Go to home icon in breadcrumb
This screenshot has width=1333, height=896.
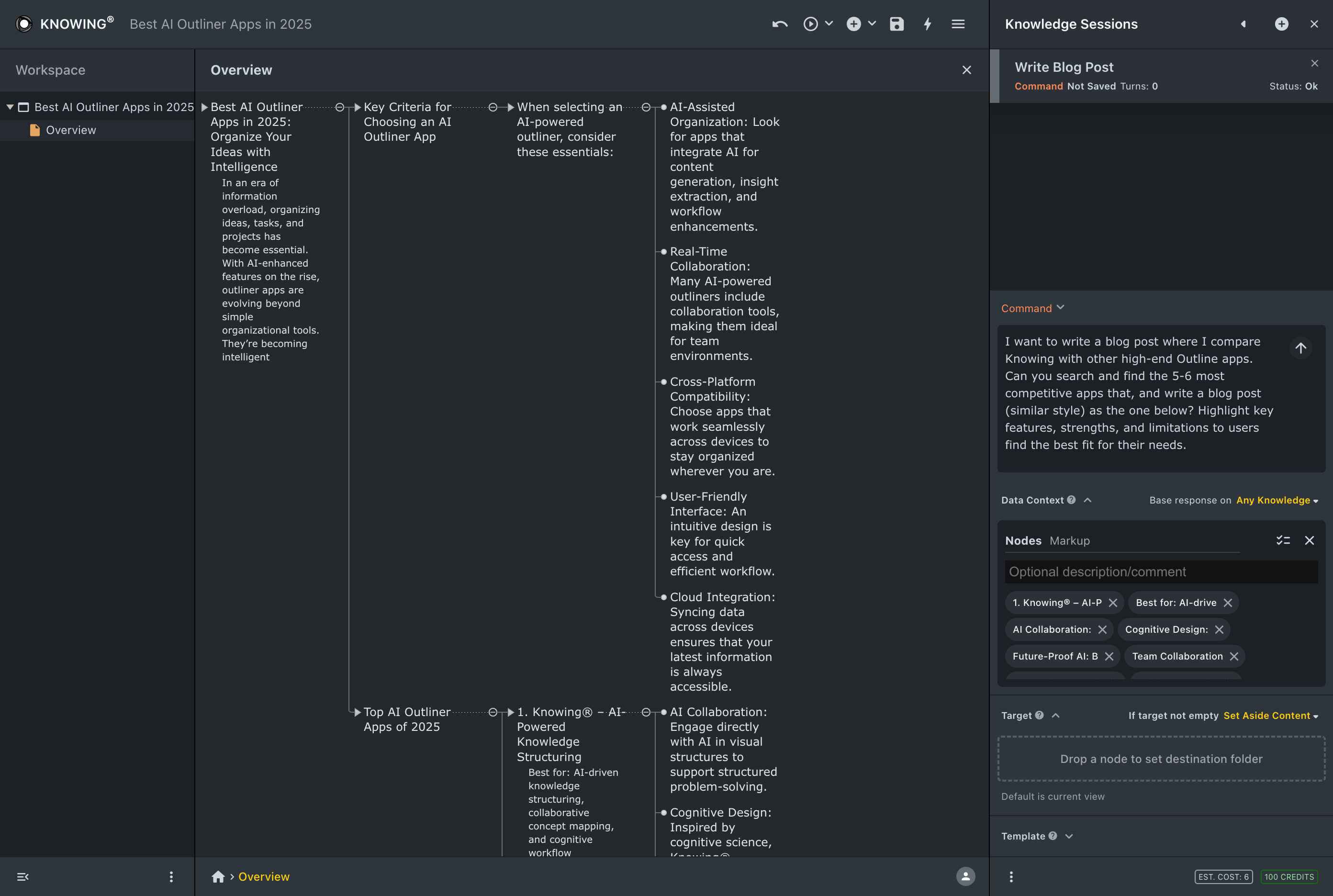[x=218, y=876]
